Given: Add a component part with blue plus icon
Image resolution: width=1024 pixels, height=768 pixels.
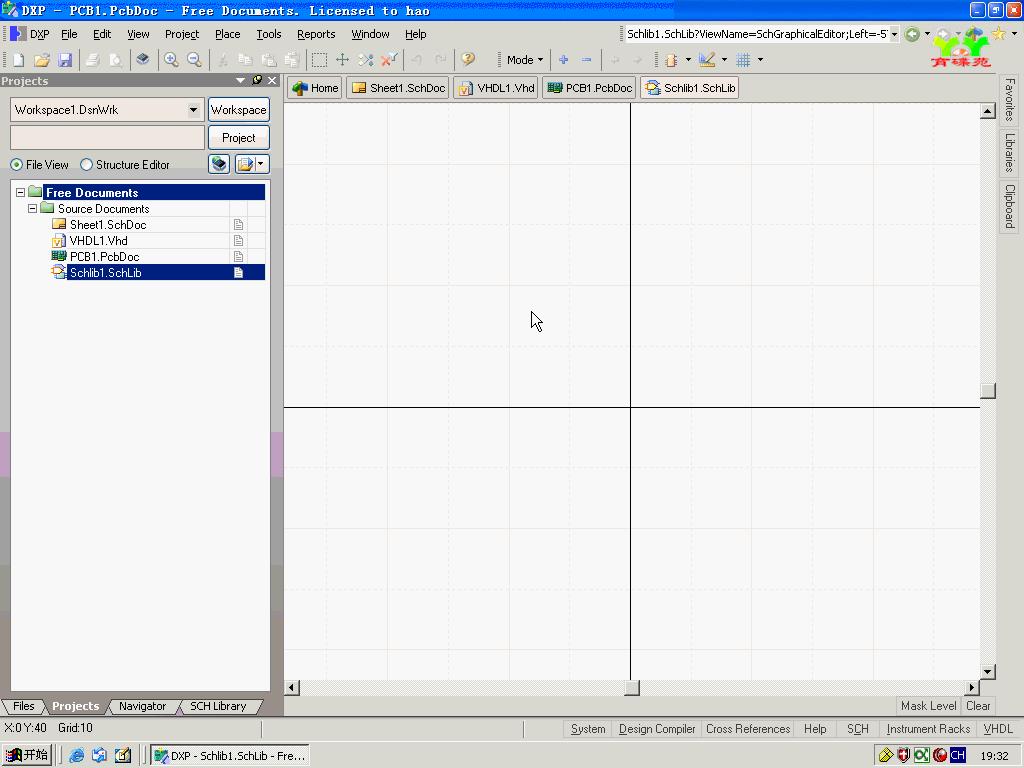Looking at the screenshot, I should [564, 60].
